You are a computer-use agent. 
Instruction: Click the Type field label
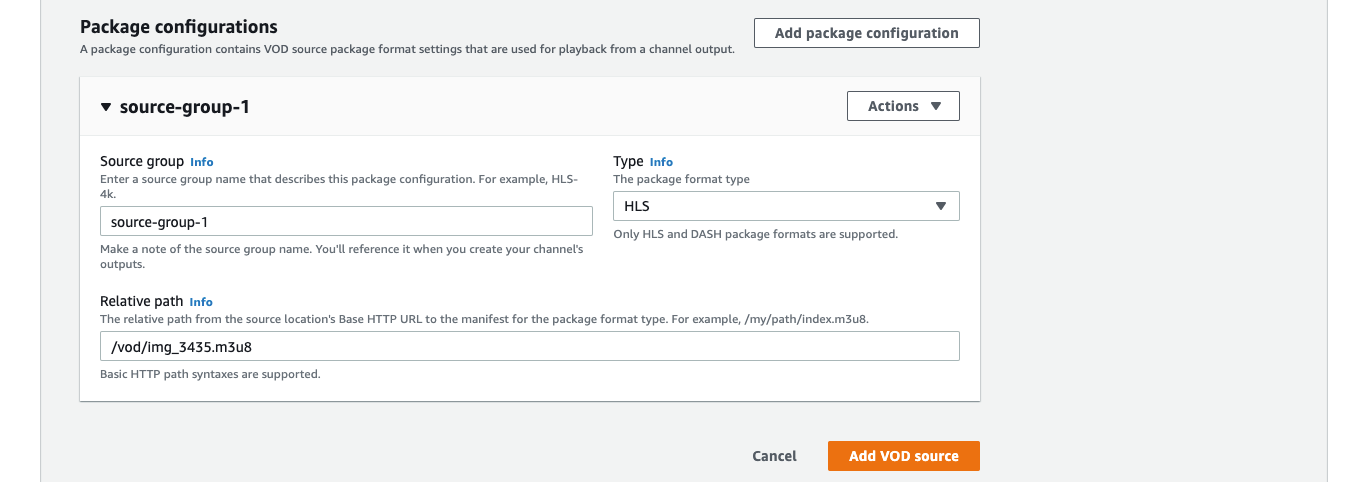[628, 161]
